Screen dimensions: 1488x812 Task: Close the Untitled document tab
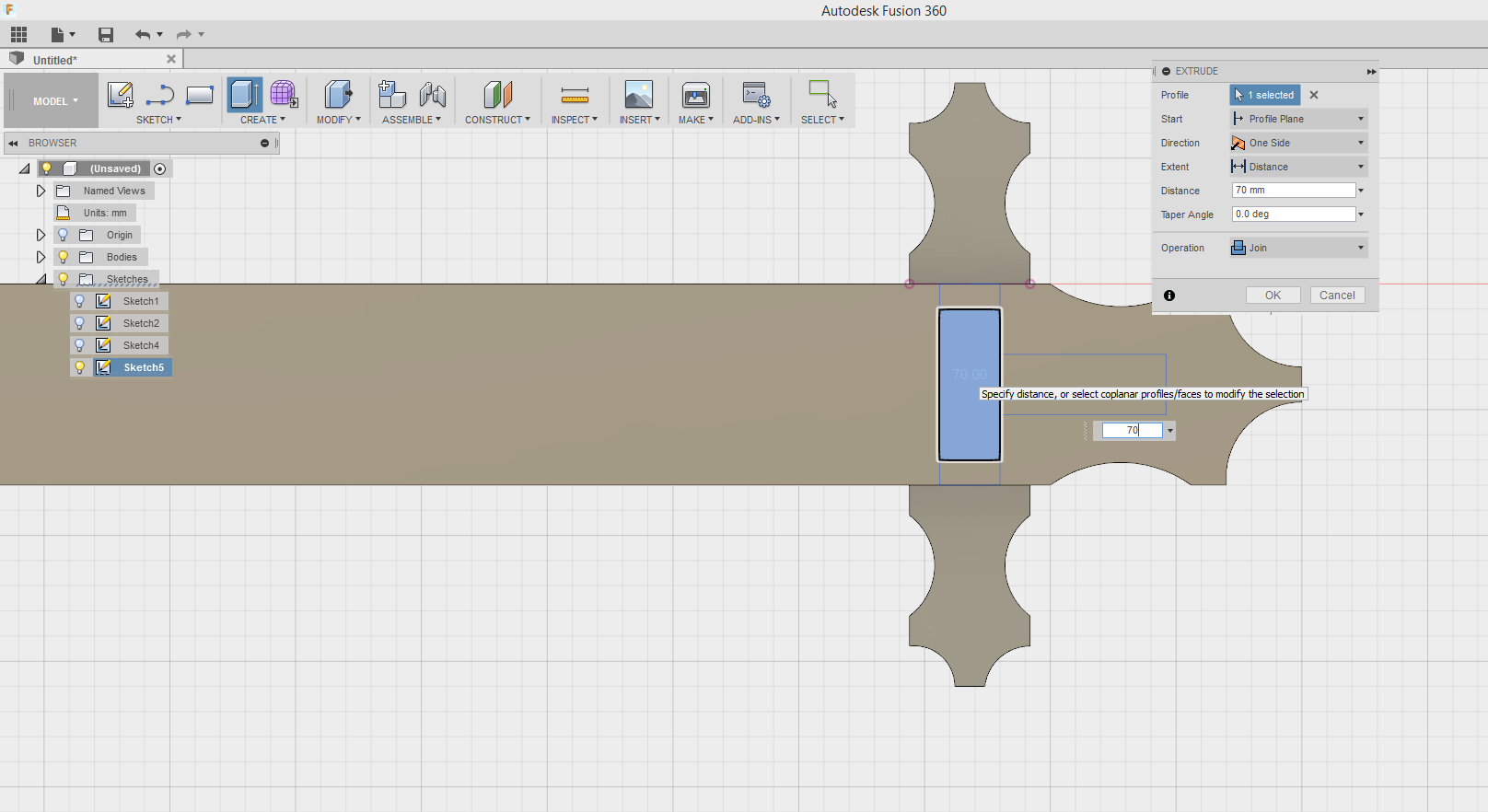170,59
